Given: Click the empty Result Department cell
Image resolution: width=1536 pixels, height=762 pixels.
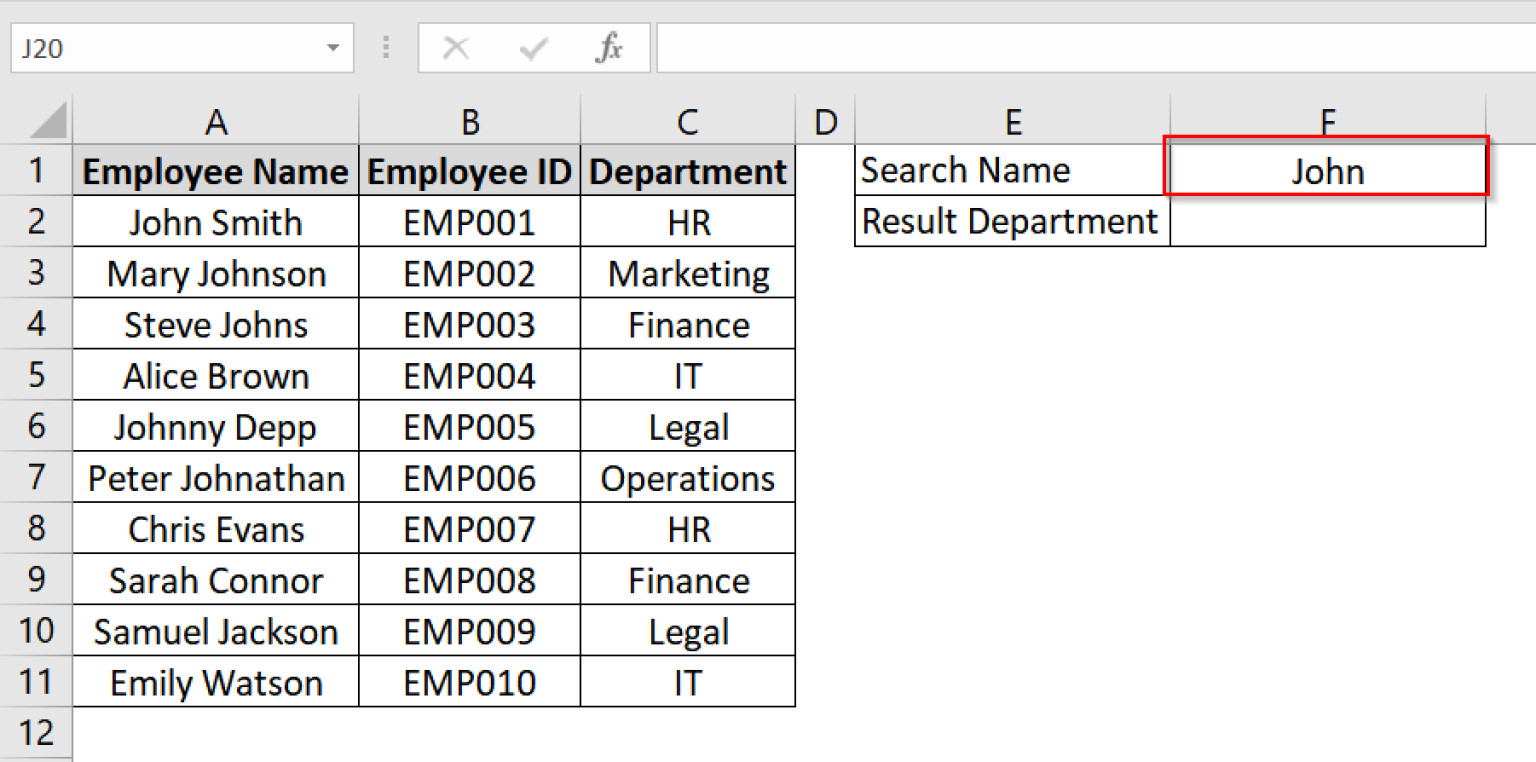Looking at the screenshot, I should tap(1326, 221).
